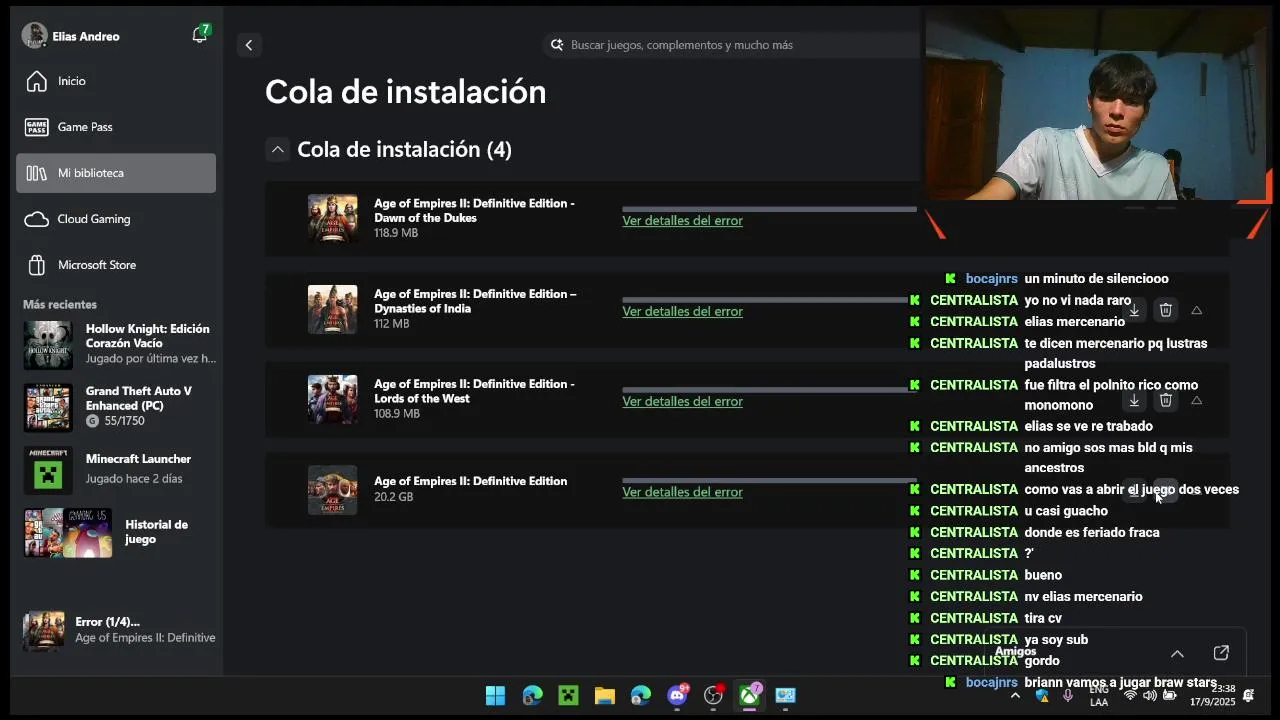Remove Lords of the West from queue

(x=1165, y=401)
